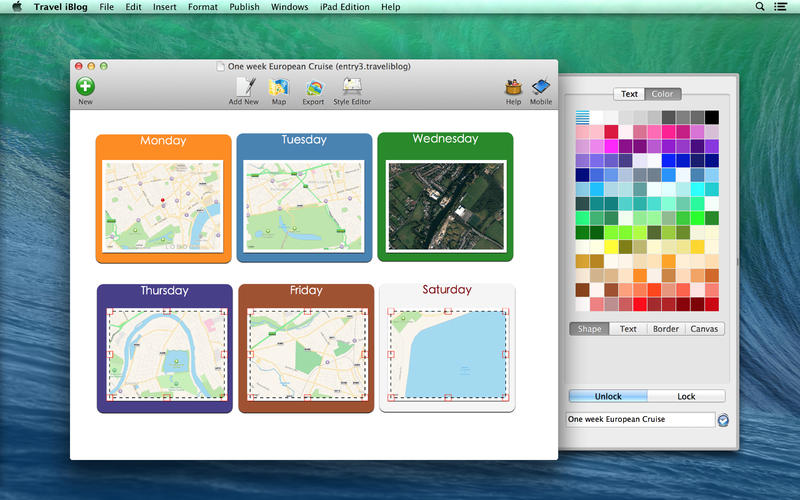Select the Saturday coastline map thumbnail

click(x=448, y=354)
